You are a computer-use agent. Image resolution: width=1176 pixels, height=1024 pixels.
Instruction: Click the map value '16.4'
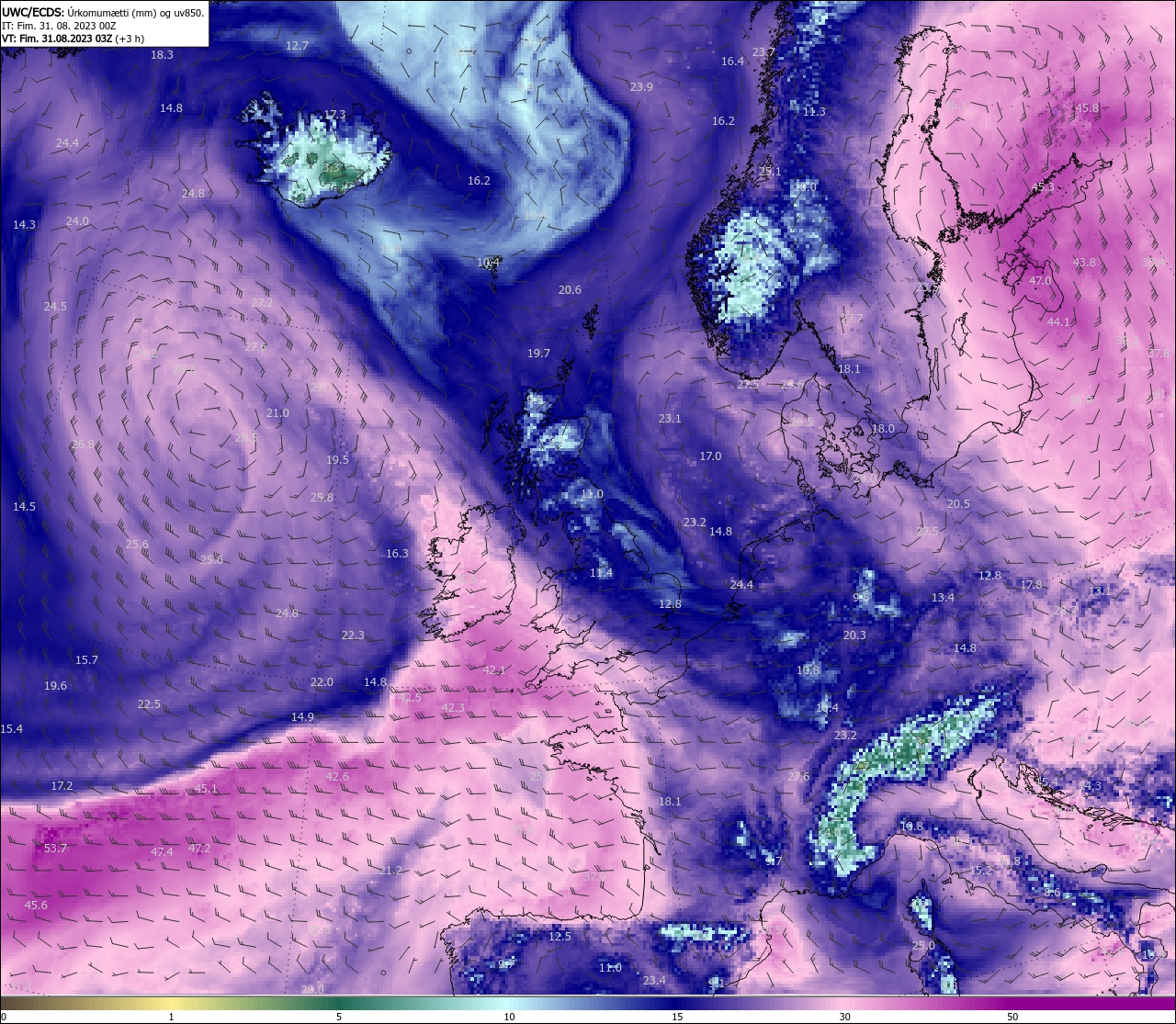[x=732, y=62]
